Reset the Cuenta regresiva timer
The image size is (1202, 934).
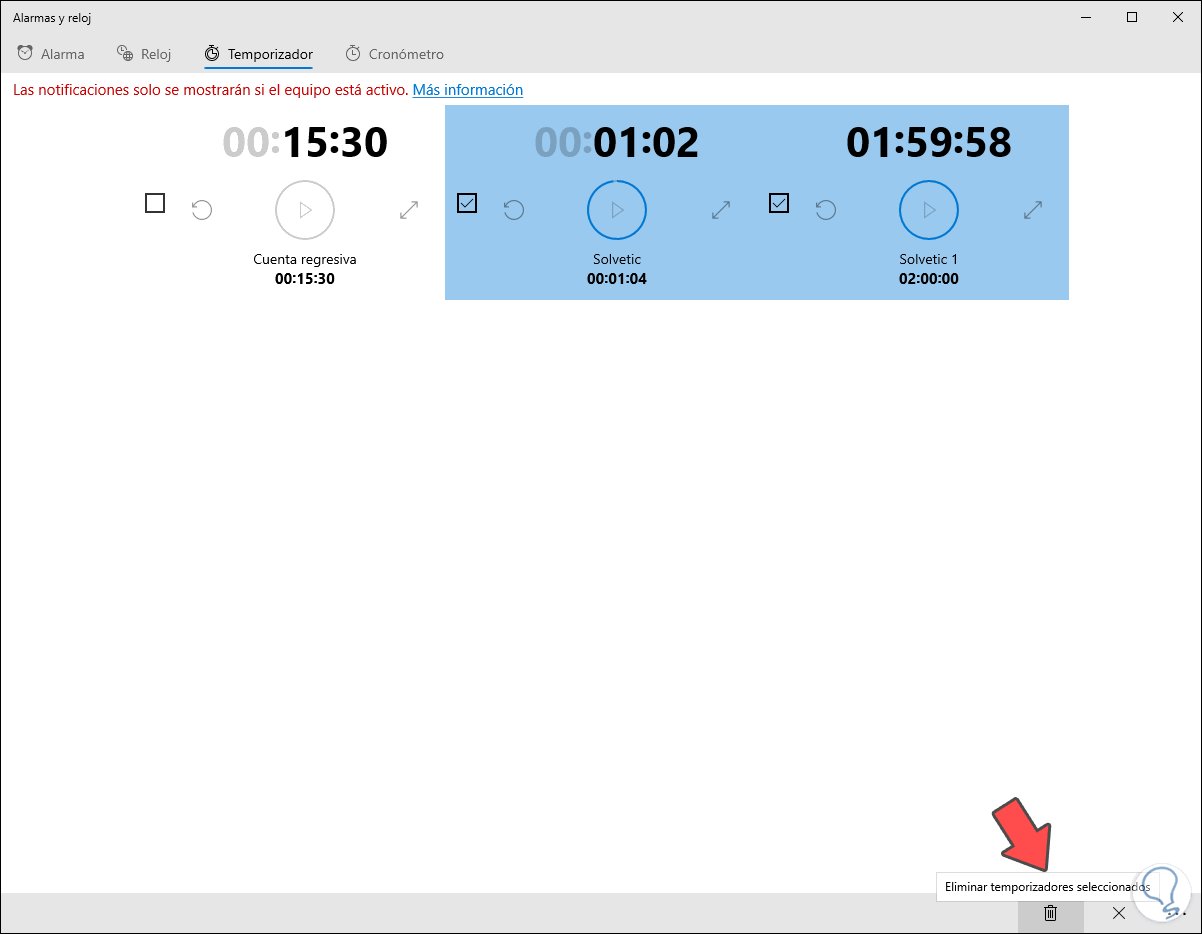tap(201, 210)
